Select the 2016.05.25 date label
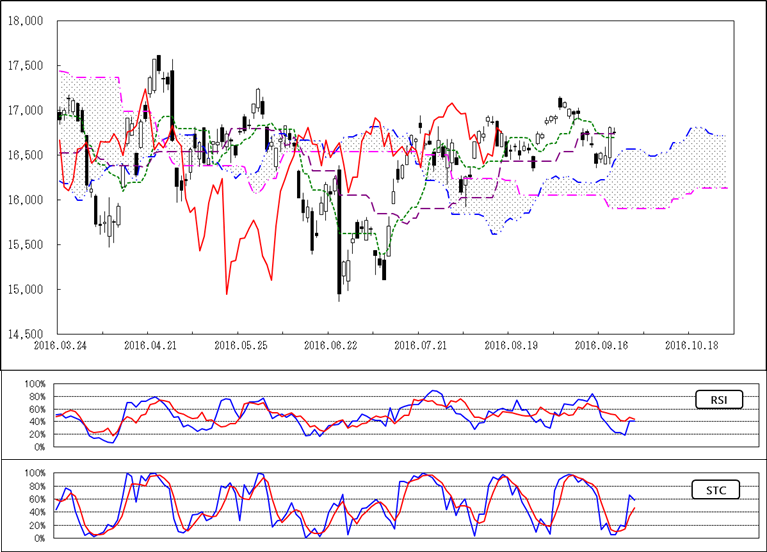This screenshot has height=552, width=767. pos(239,344)
